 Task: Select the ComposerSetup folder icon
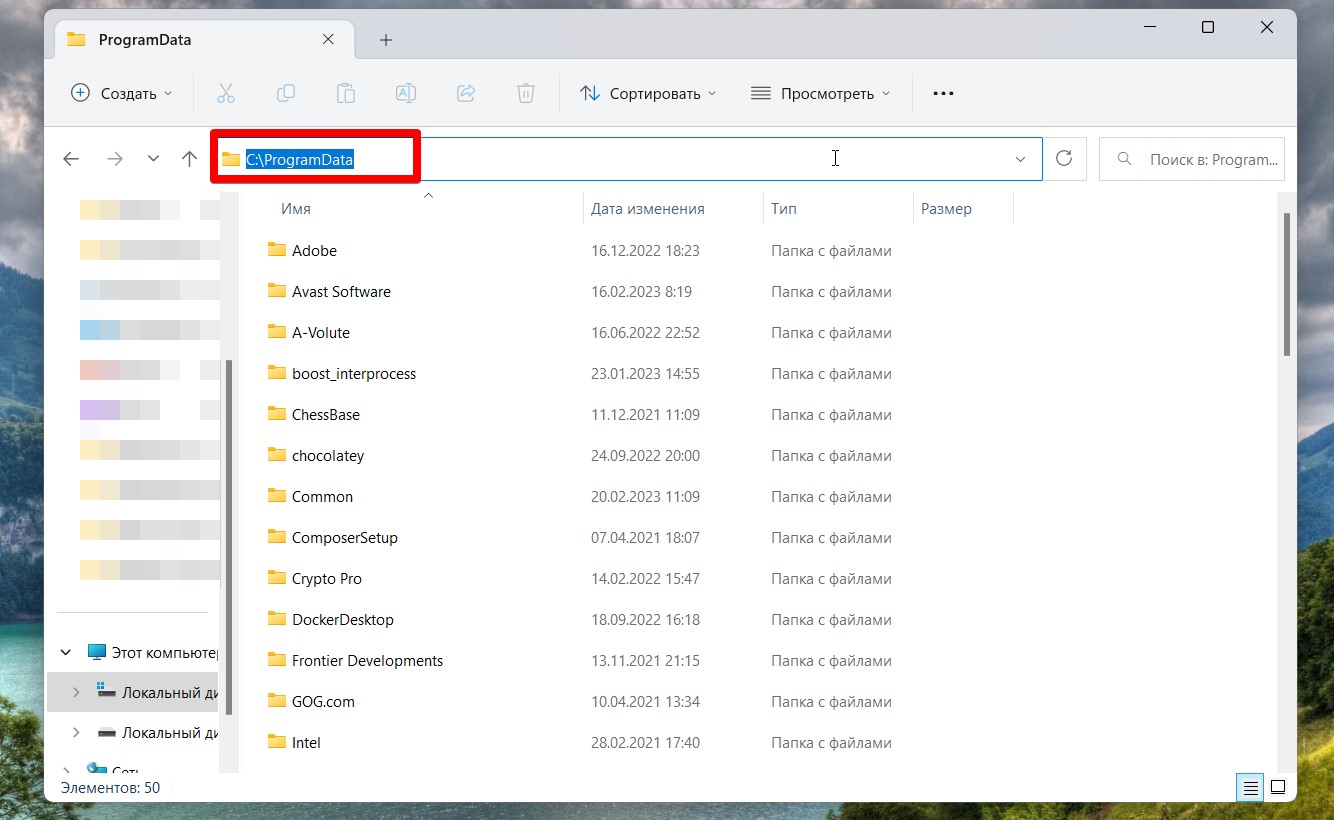tap(277, 537)
